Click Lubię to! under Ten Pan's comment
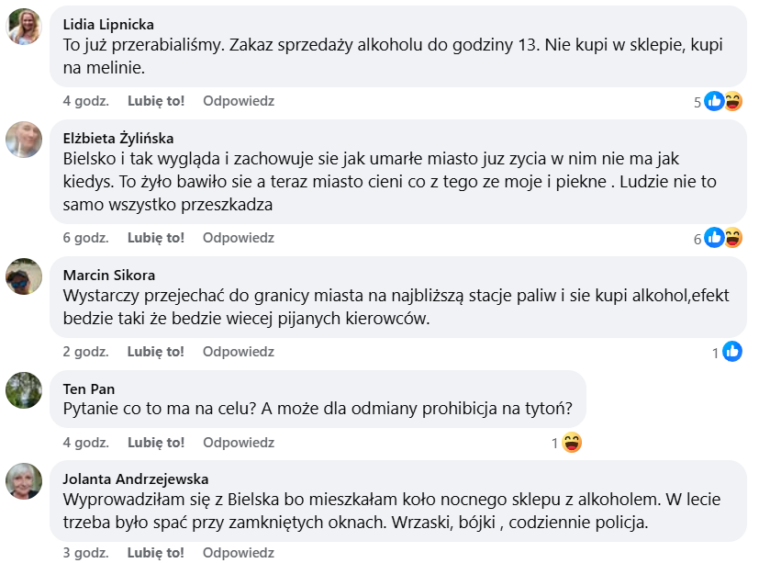Viewport: 770px width, 563px height. click(156, 443)
